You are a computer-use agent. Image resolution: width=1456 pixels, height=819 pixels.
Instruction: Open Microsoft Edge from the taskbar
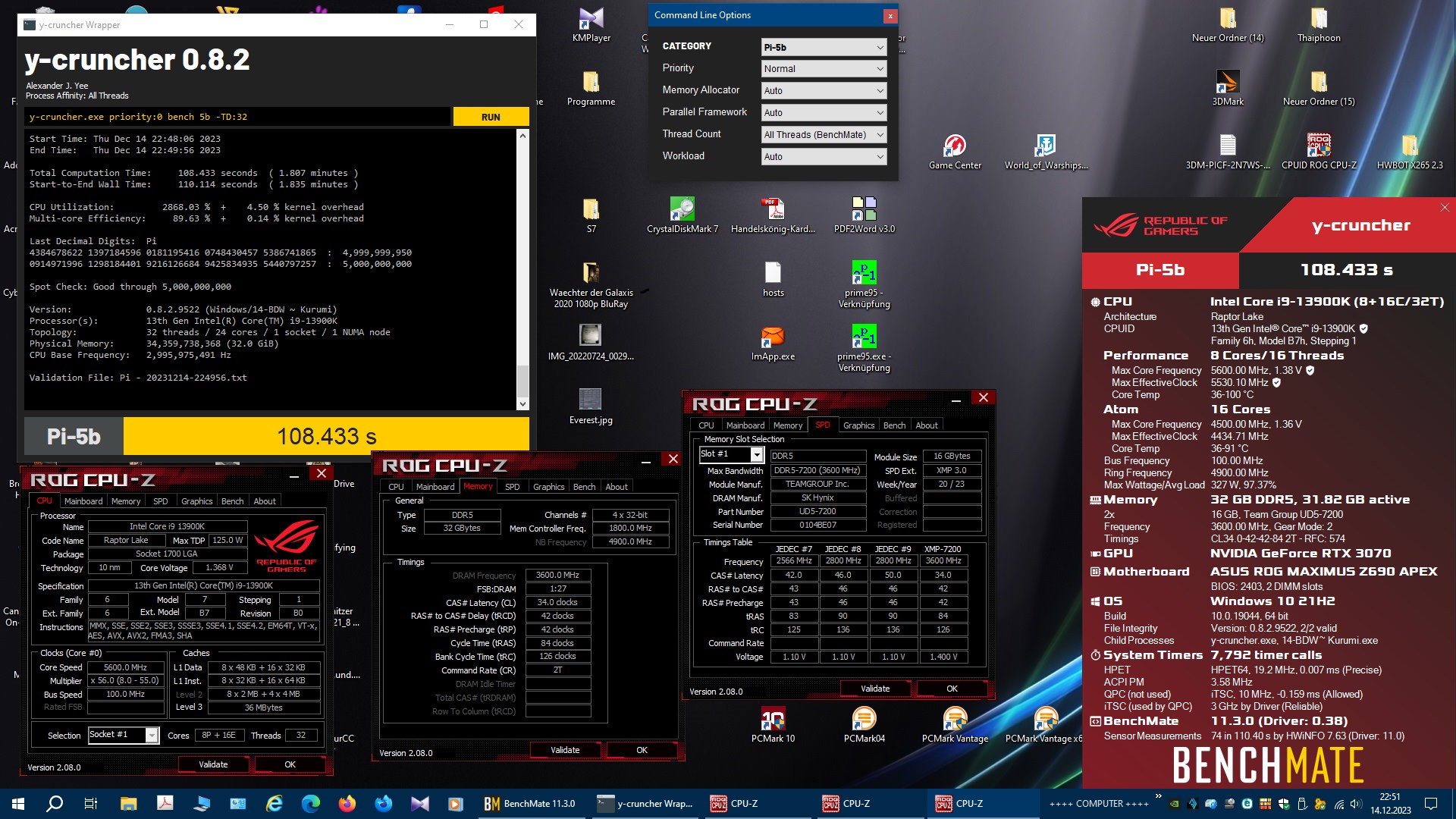click(311, 804)
